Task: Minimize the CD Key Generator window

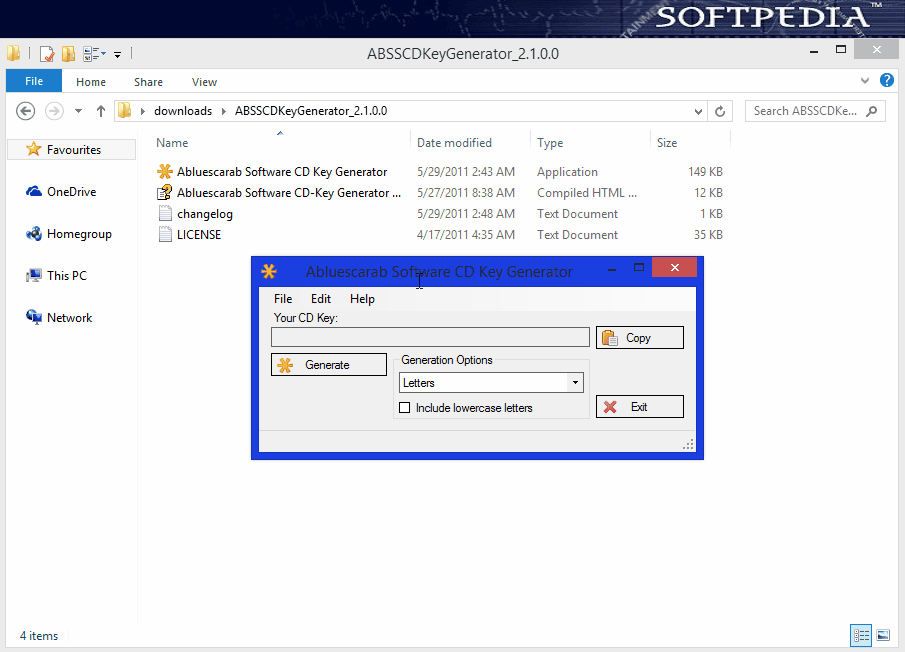Action: click(612, 268)
